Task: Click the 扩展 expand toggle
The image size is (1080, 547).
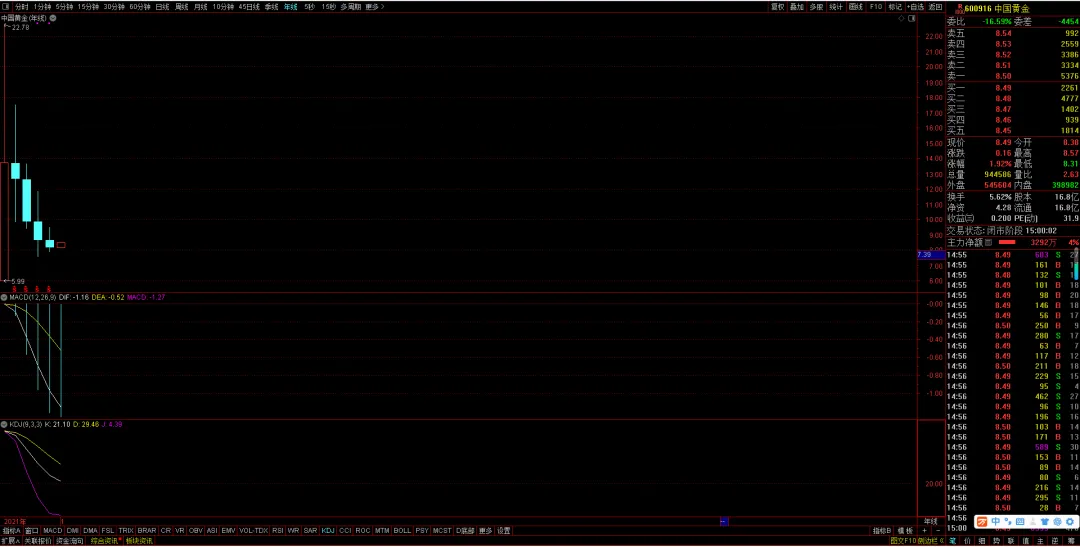Action: [10, 541]
